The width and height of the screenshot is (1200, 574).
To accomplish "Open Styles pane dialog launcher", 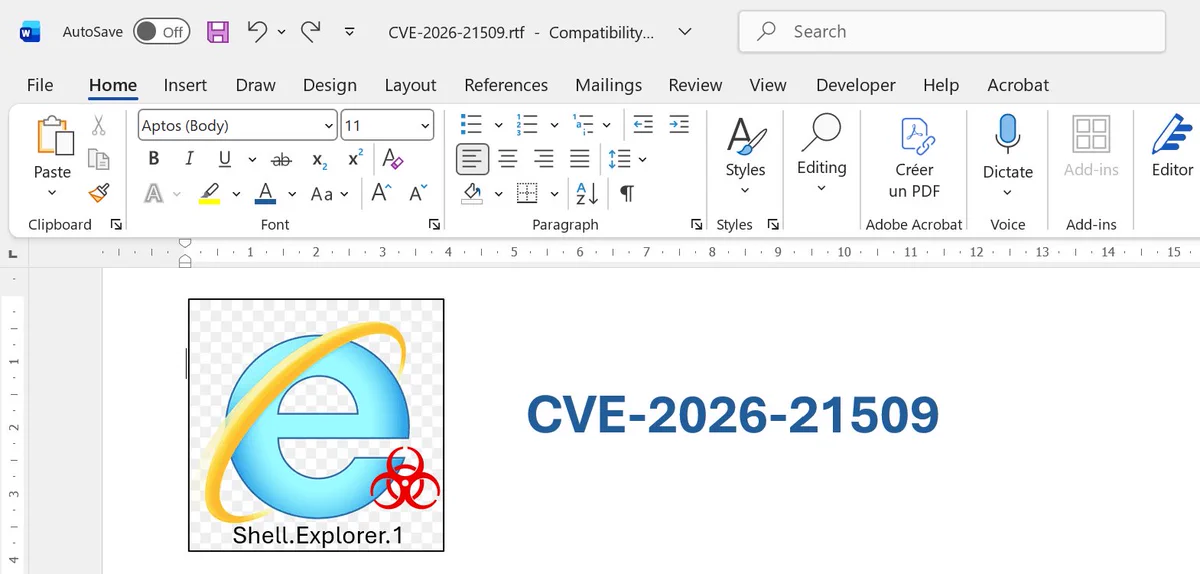I will 773,224.
